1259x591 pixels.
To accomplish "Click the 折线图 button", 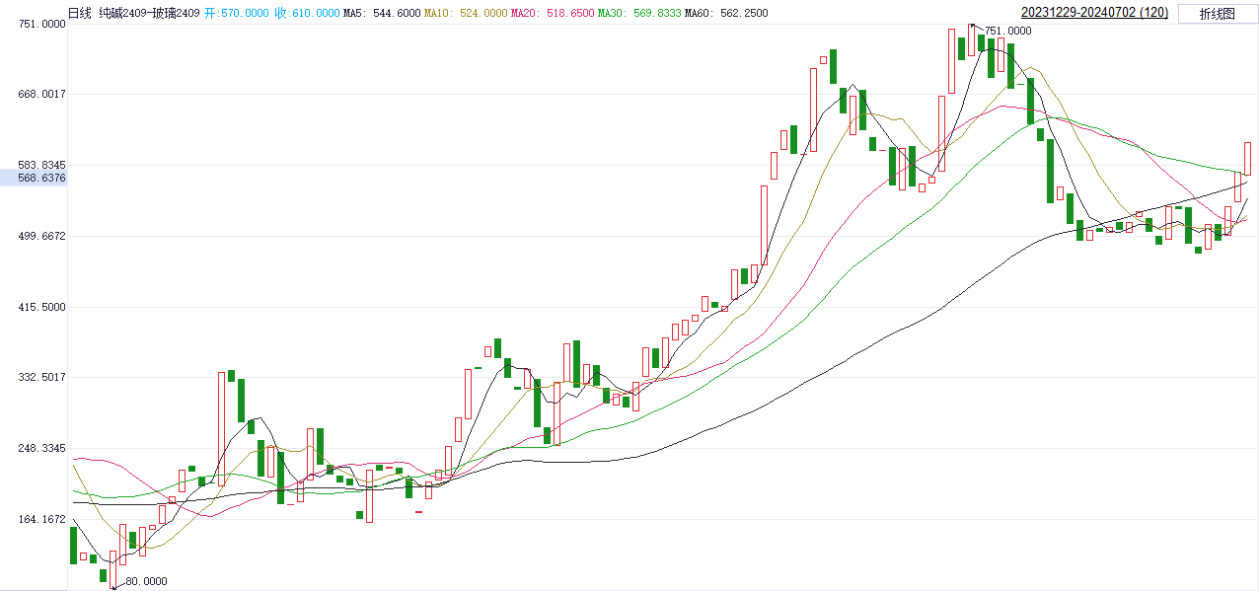I will click(x=1216, y=13).
